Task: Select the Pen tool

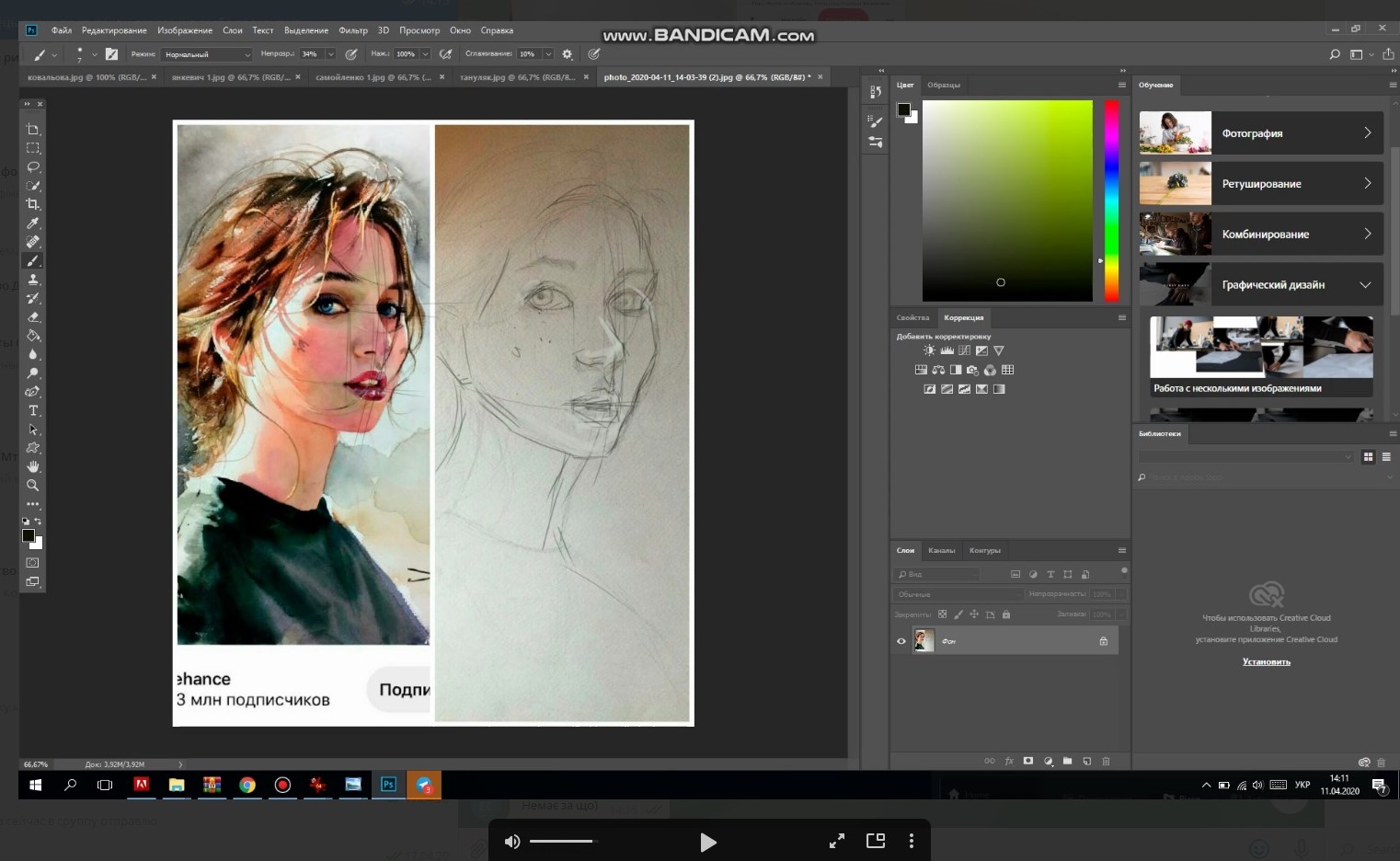Action: 33,392
